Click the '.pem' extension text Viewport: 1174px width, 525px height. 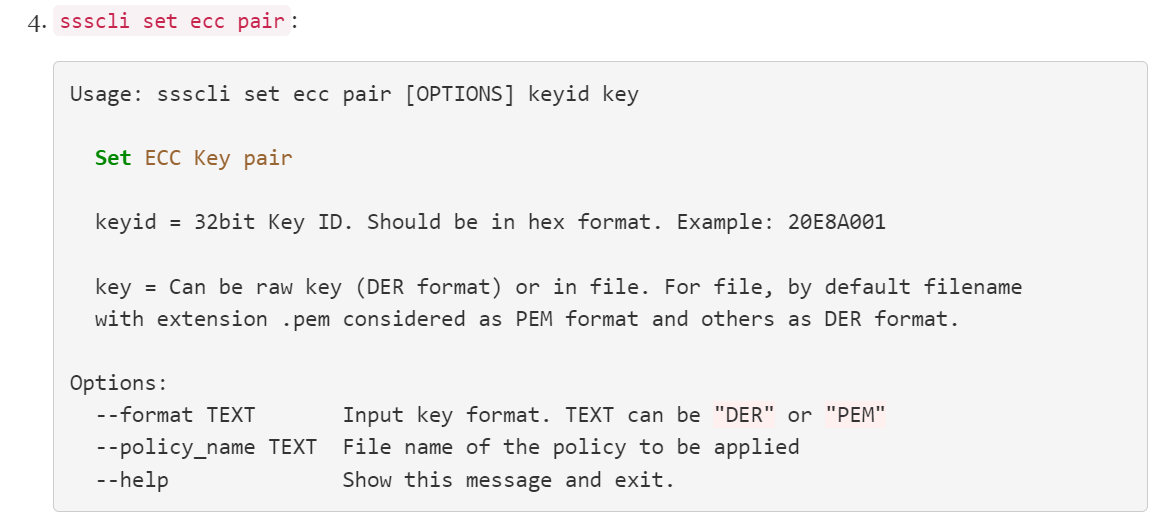pyautogui.click(x=305, y=319)
